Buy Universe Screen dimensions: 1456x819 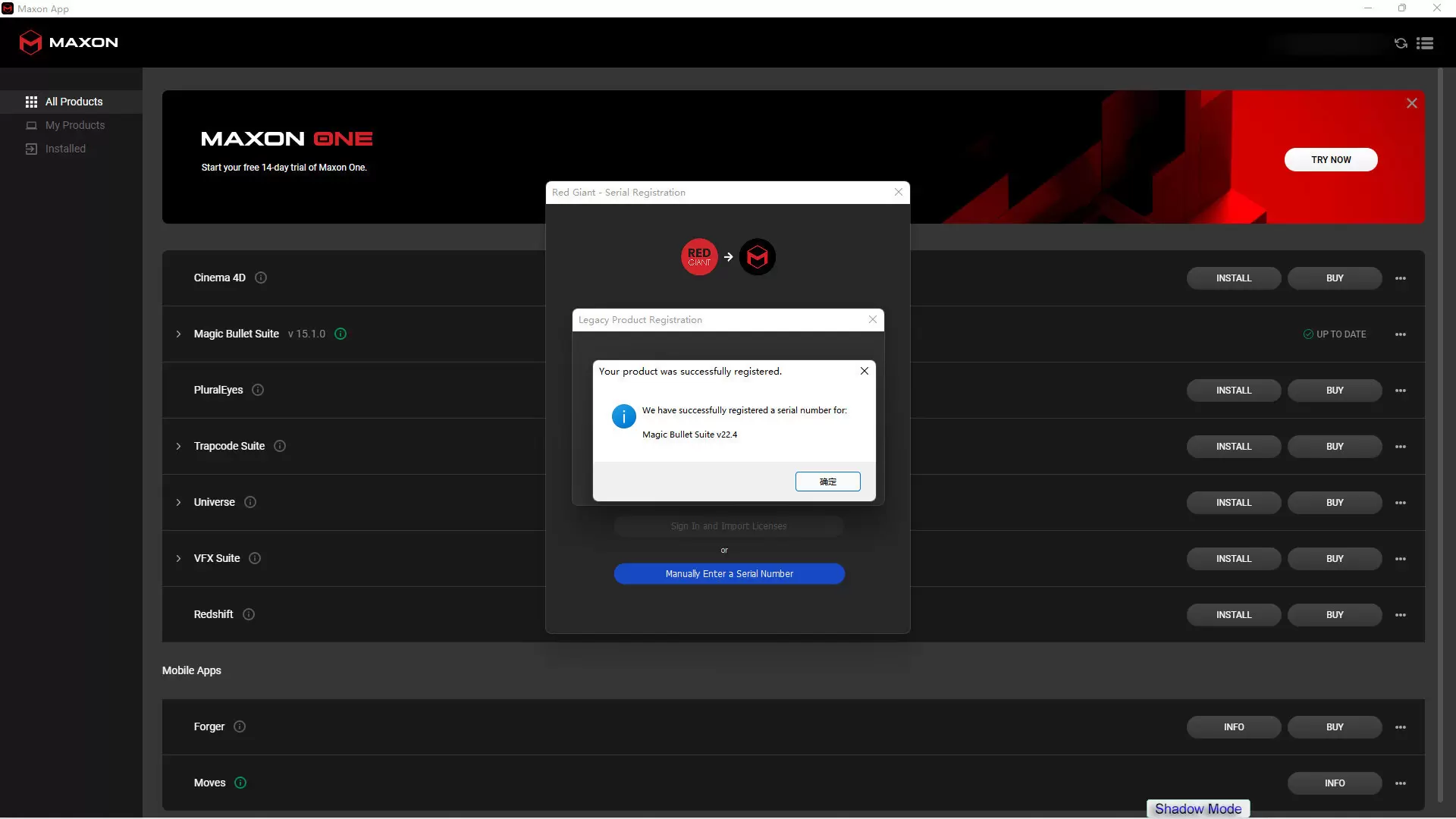pos(1335,503)
